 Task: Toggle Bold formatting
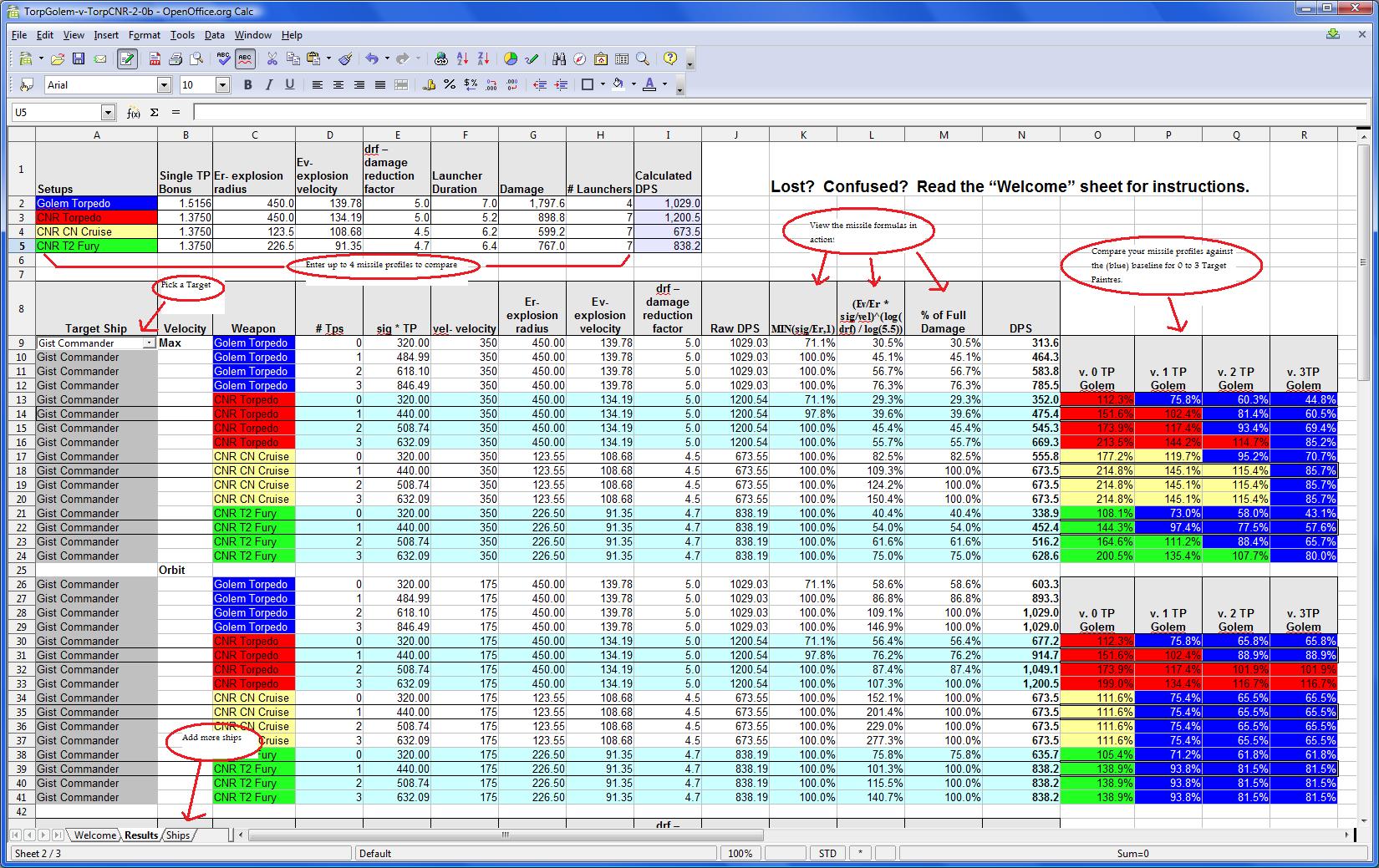(247, 84)
